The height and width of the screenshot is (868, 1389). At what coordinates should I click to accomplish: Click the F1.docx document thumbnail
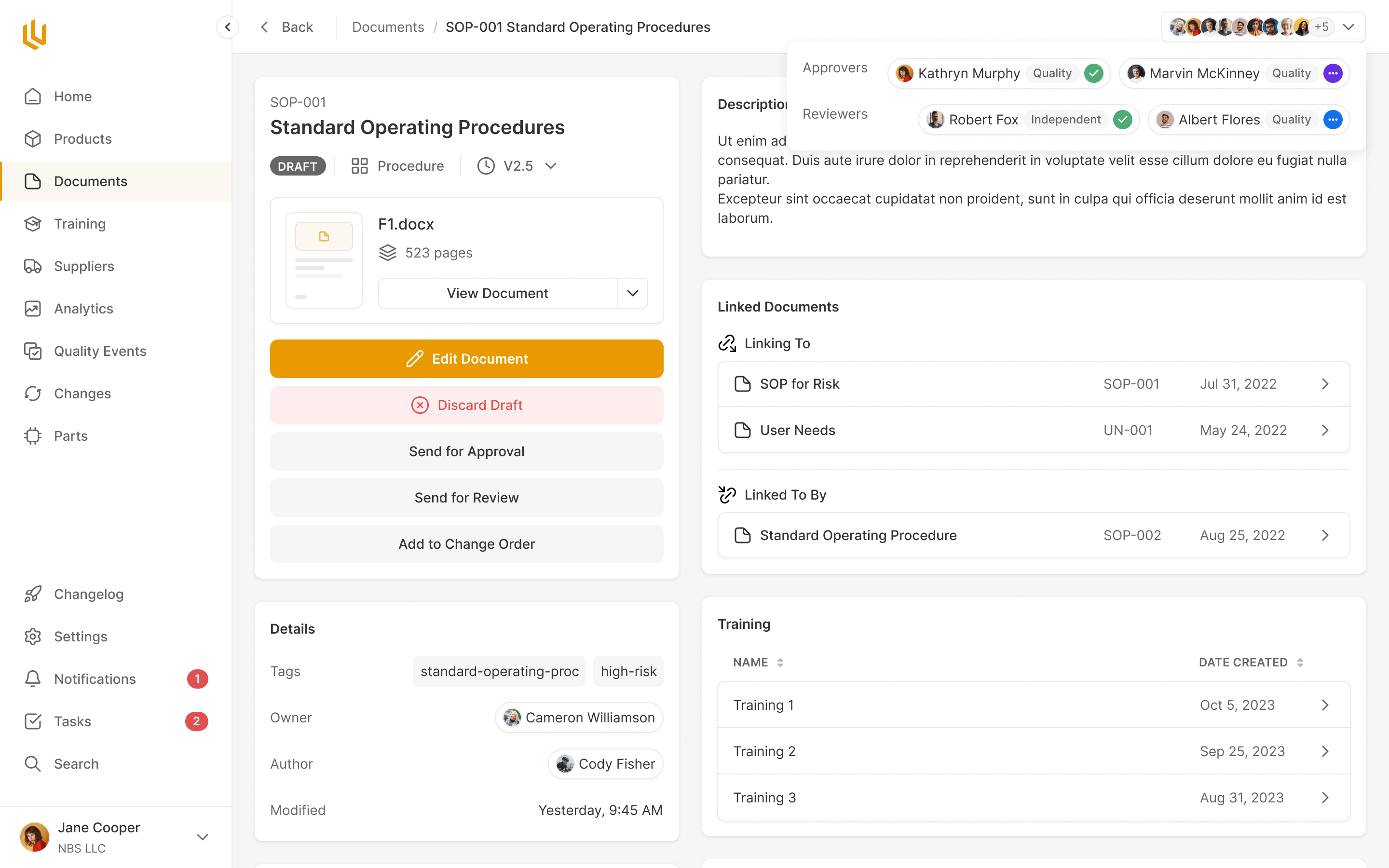324,260
